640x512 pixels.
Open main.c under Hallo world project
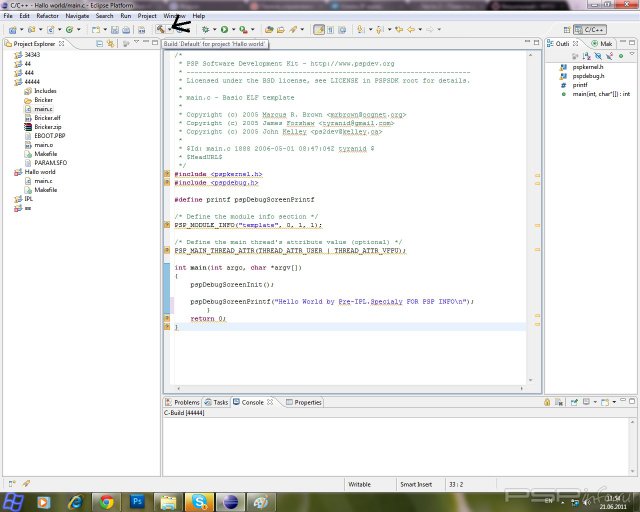(x=43, y=181)
